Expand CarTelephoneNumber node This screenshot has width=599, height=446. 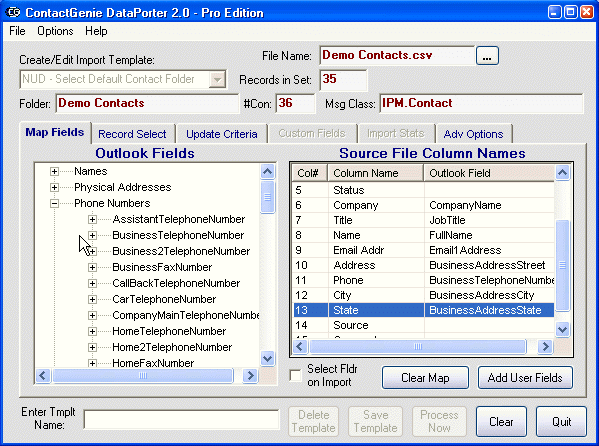[x=92, y=299]
